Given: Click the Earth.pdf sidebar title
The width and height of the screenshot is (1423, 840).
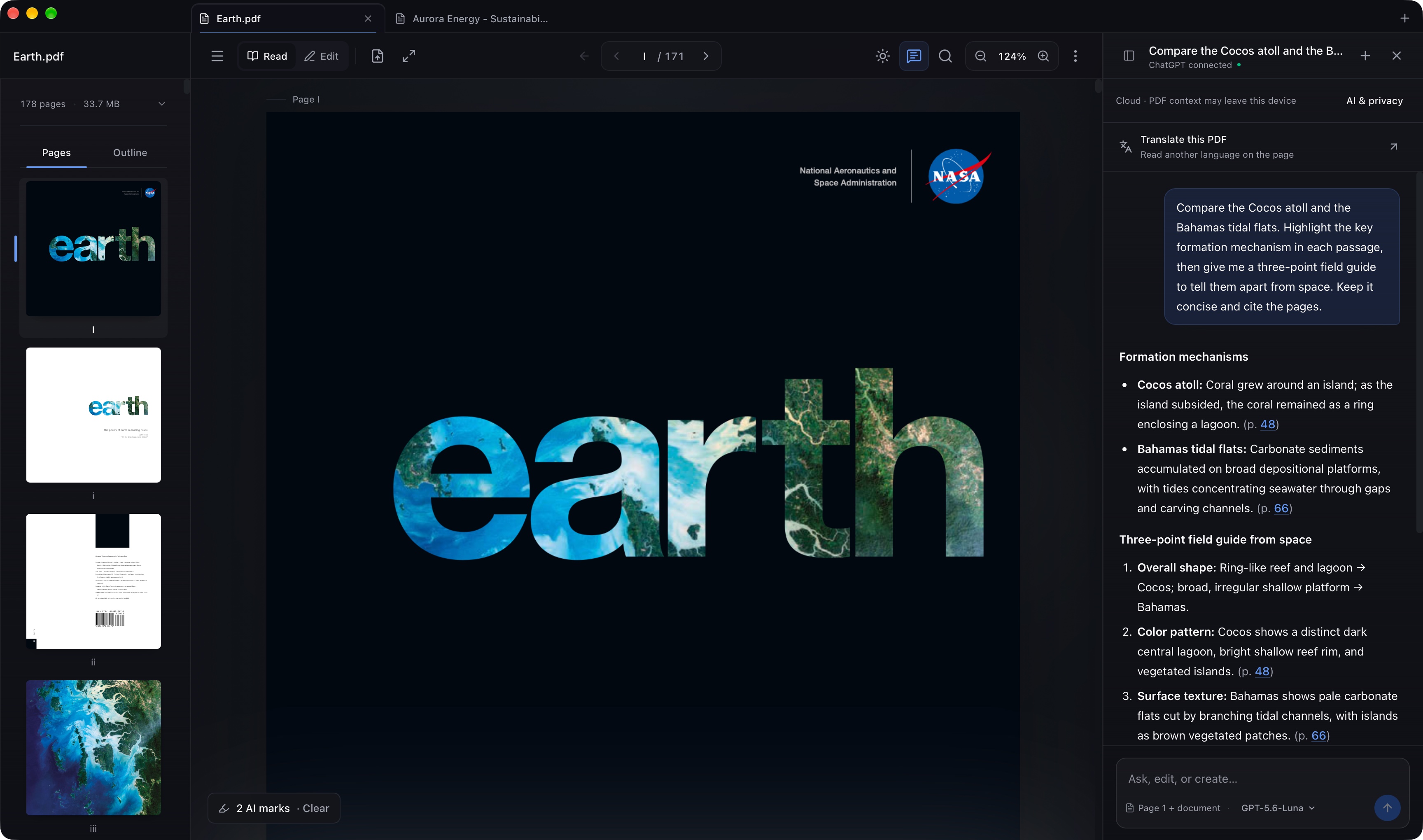Looking at the screenshot, I should point(38,56).
